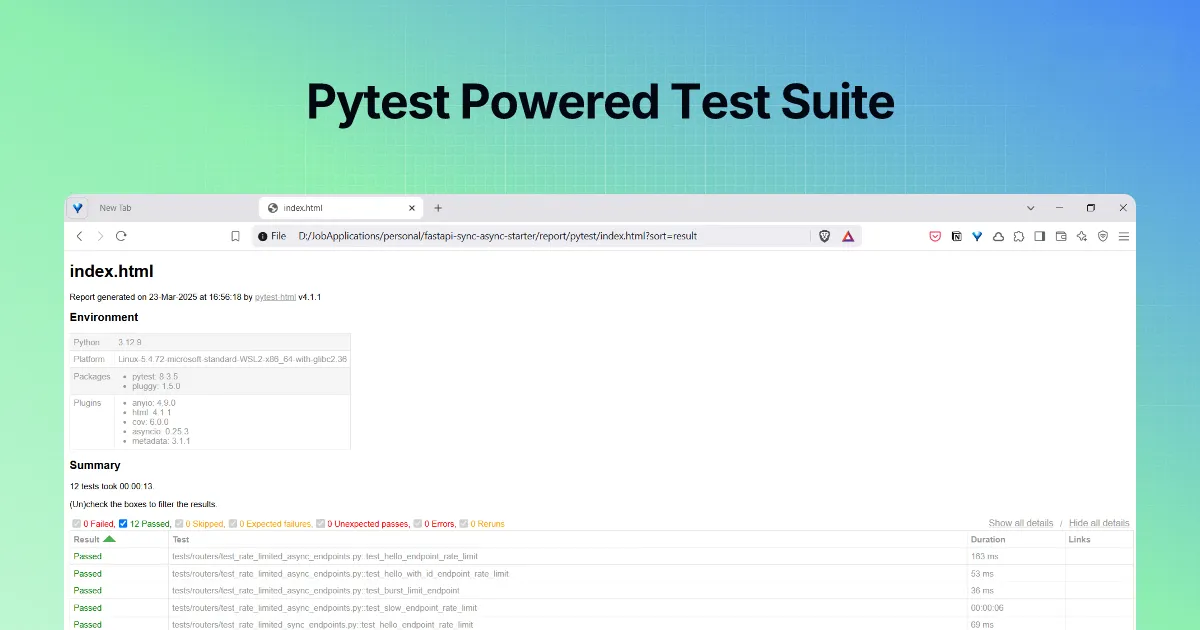1200x630 pixels.
Task: Click the Brave Rewards triangle icon
Action: 848,236
